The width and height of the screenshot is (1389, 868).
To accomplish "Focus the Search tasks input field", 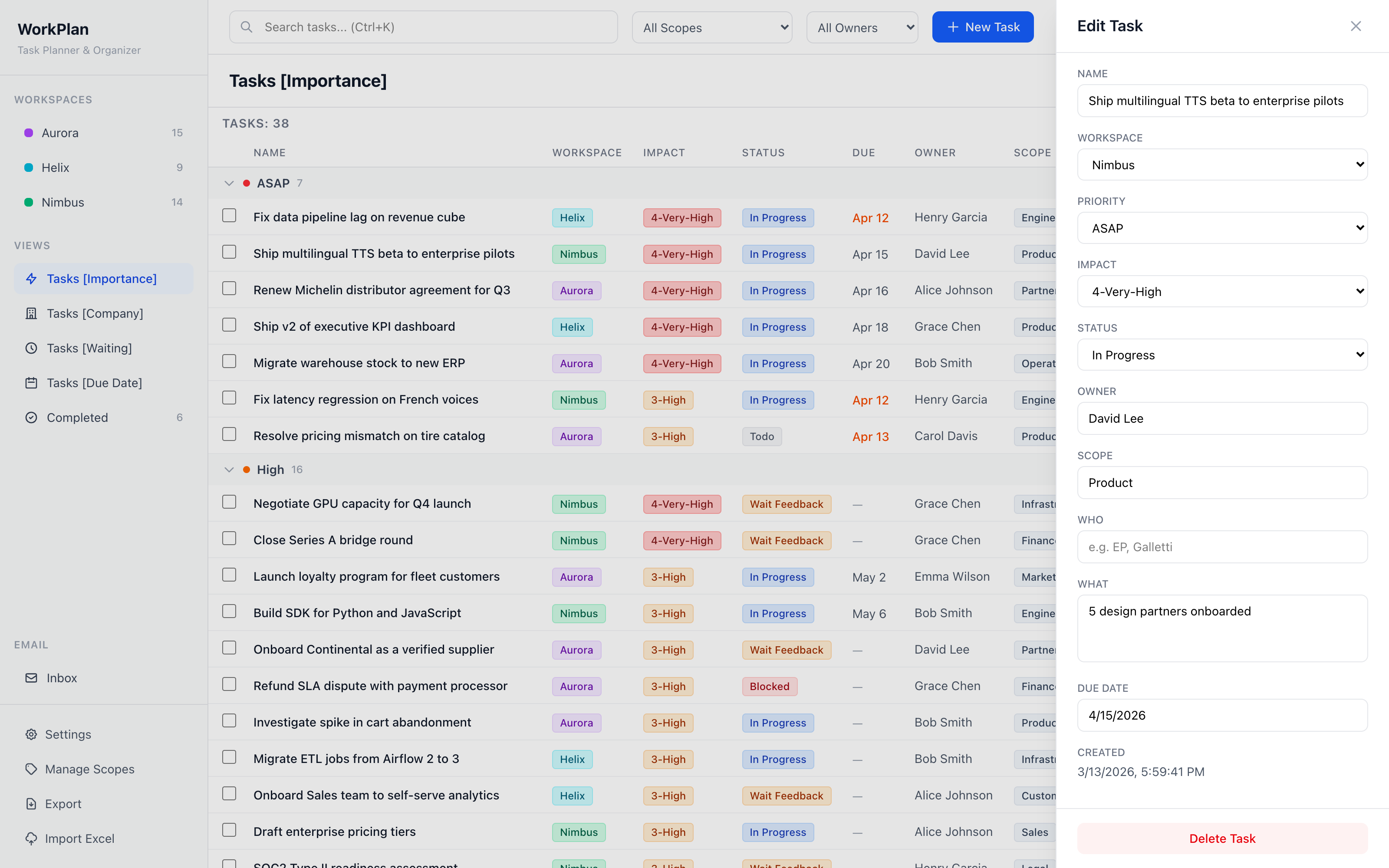I will click(x=424, y=27).
